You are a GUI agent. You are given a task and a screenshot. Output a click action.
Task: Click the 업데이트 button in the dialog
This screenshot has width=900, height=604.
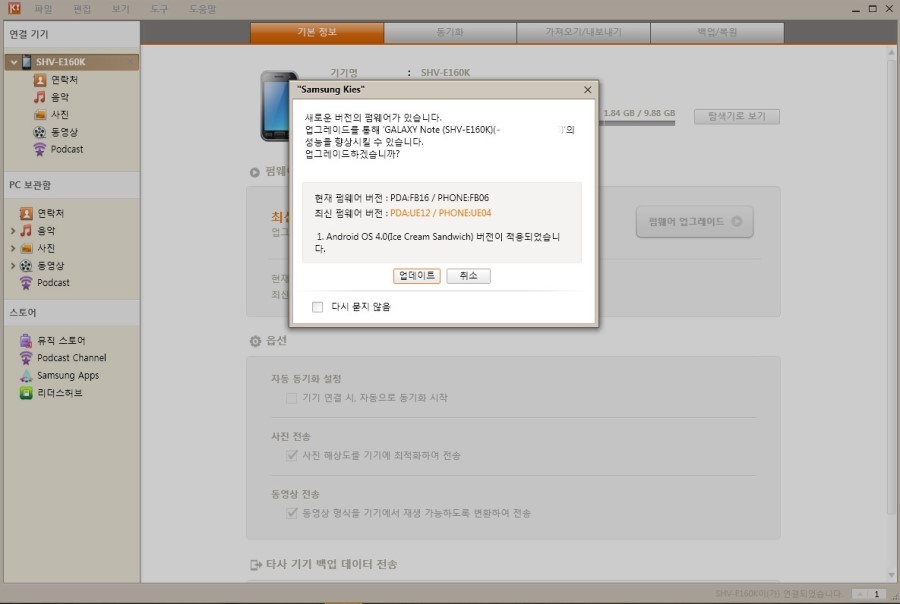417,276
